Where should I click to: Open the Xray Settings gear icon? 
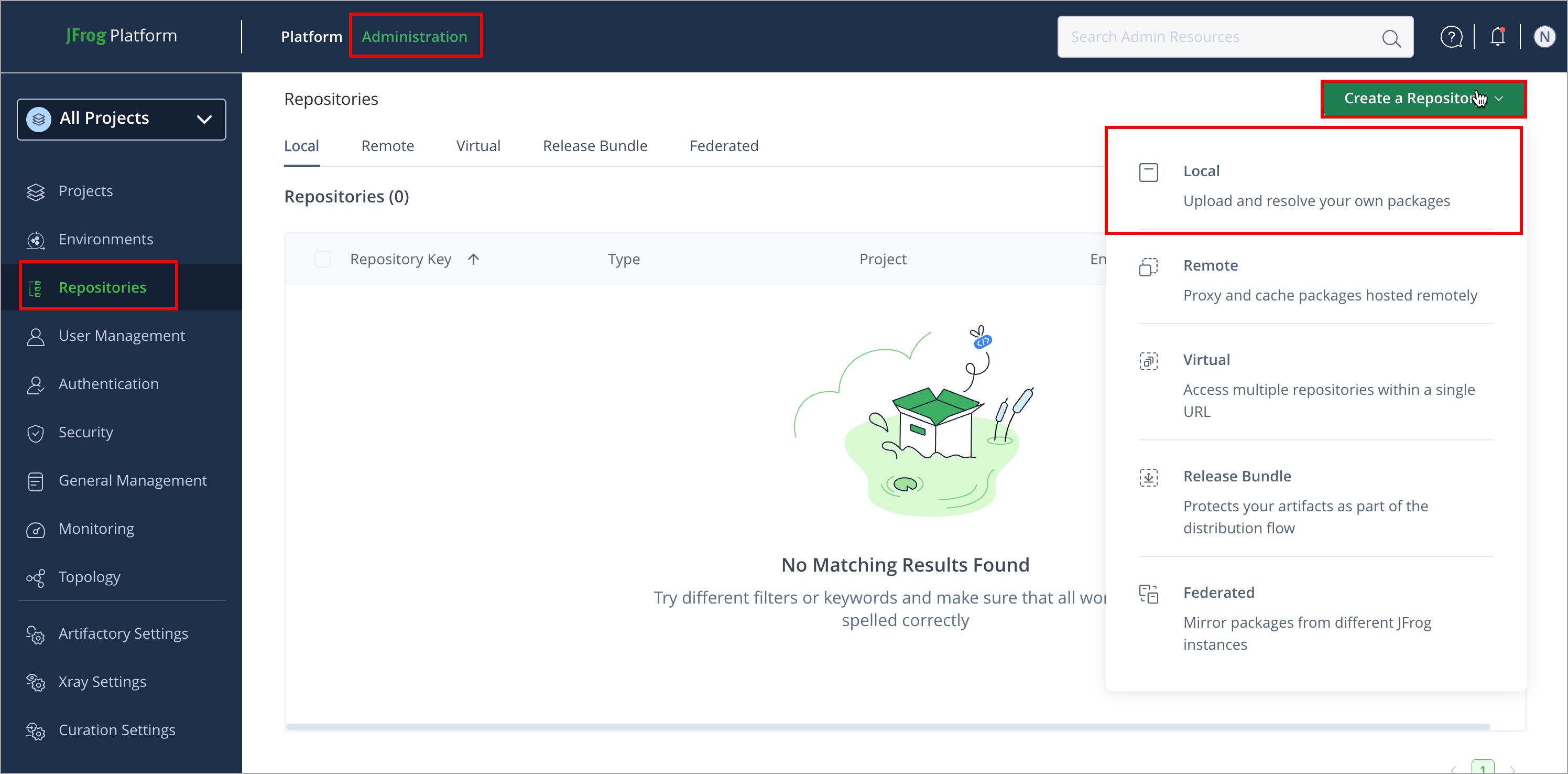coord(36,682)
